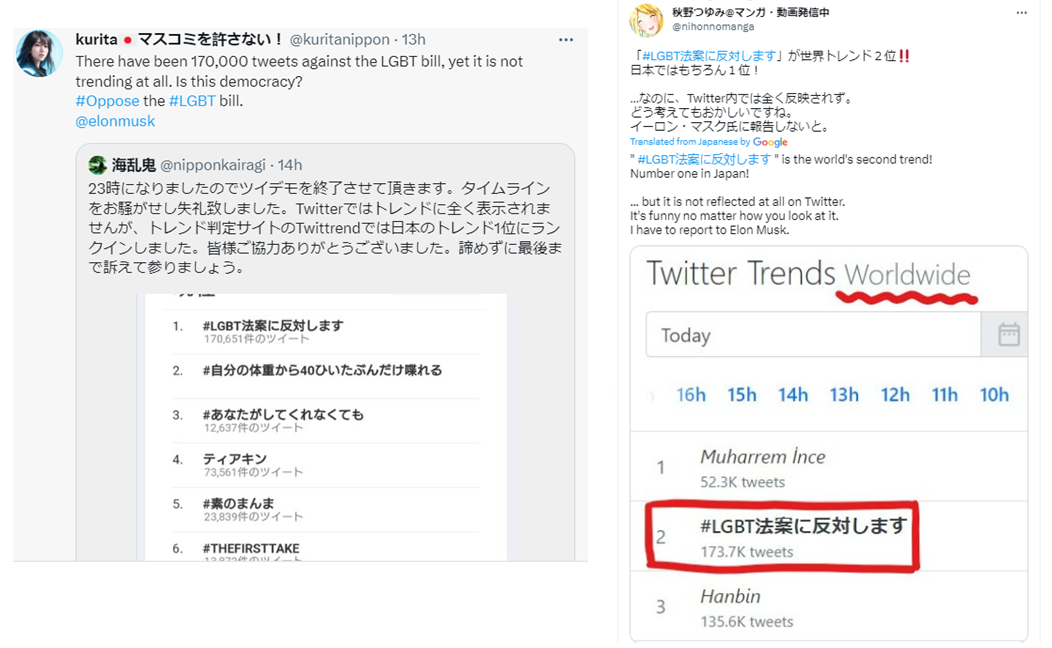The height and width of the screenshot is (648, 1052).
Task: Click the 秋野つゆみ@マンガ・動画発信中 display name
Action: [x=751, y=12]
